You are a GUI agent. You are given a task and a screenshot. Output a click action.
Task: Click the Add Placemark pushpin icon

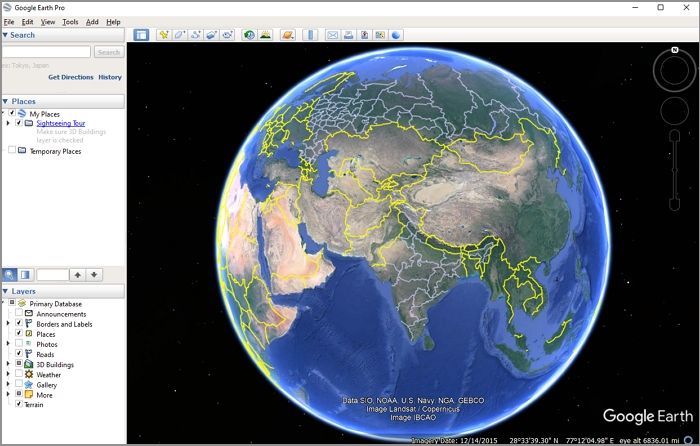(164, 35)
